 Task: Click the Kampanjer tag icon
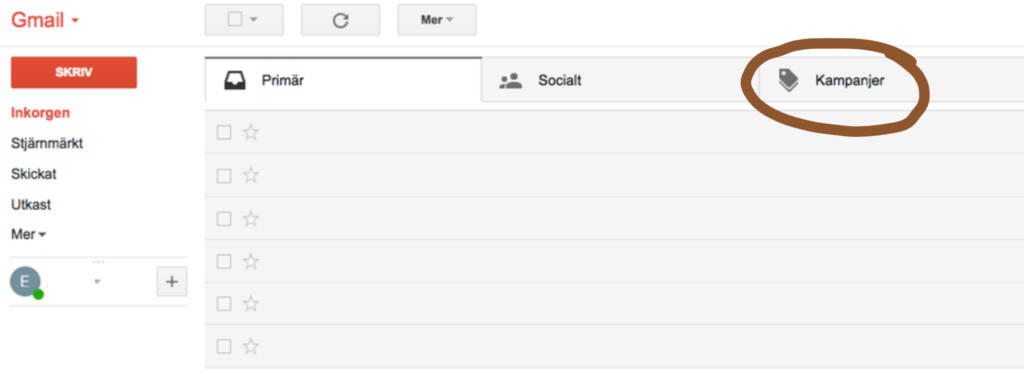point(788,80)
